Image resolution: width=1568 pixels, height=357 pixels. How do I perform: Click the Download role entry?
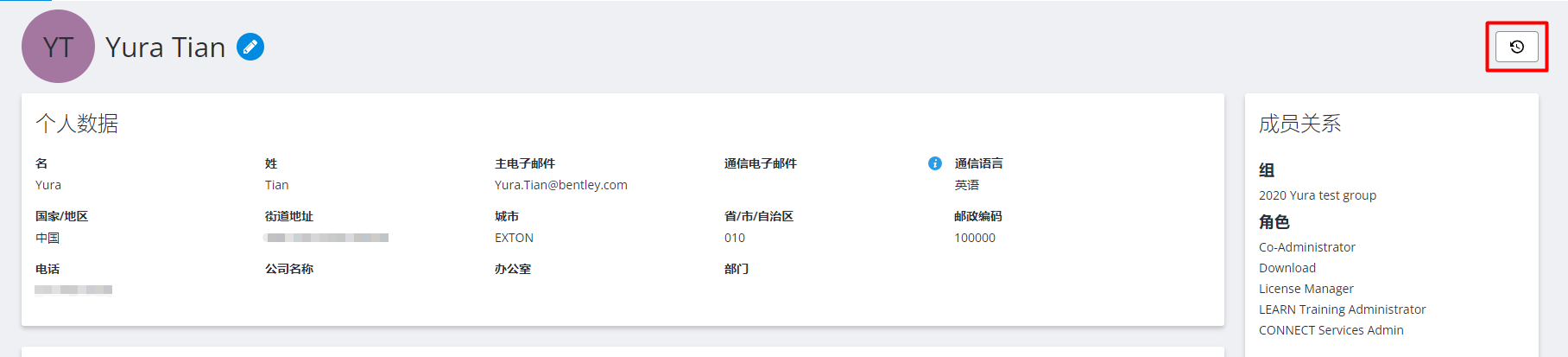[1287, 268]
